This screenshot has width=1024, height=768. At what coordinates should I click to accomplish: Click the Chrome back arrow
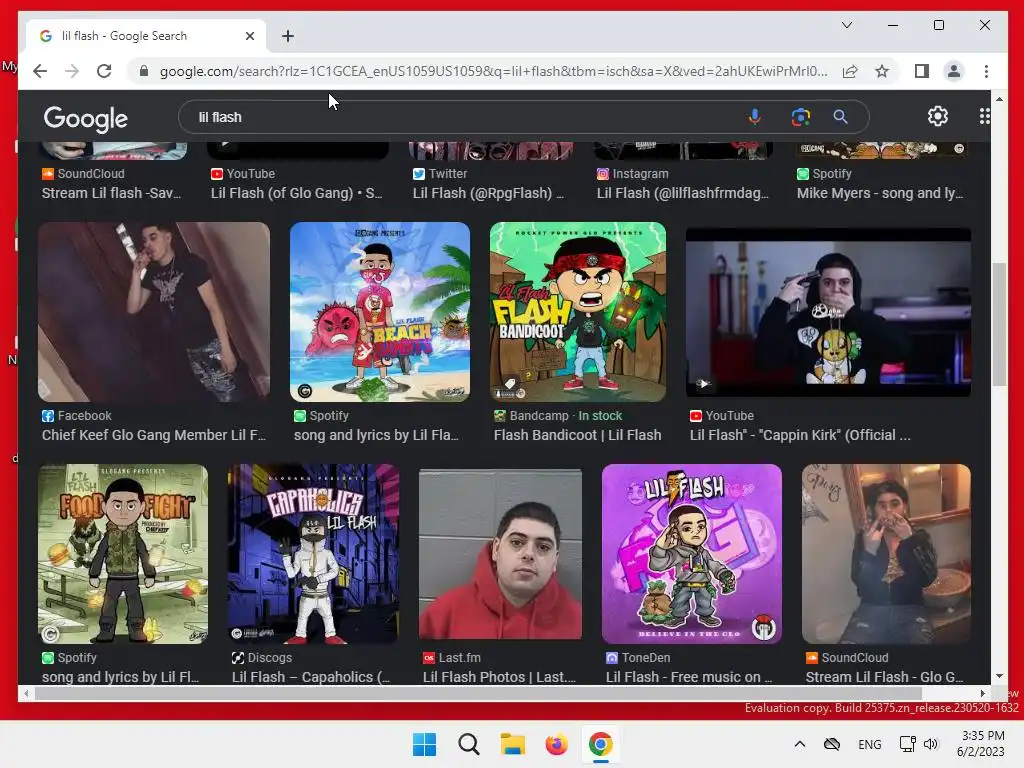tap(40, 71)
